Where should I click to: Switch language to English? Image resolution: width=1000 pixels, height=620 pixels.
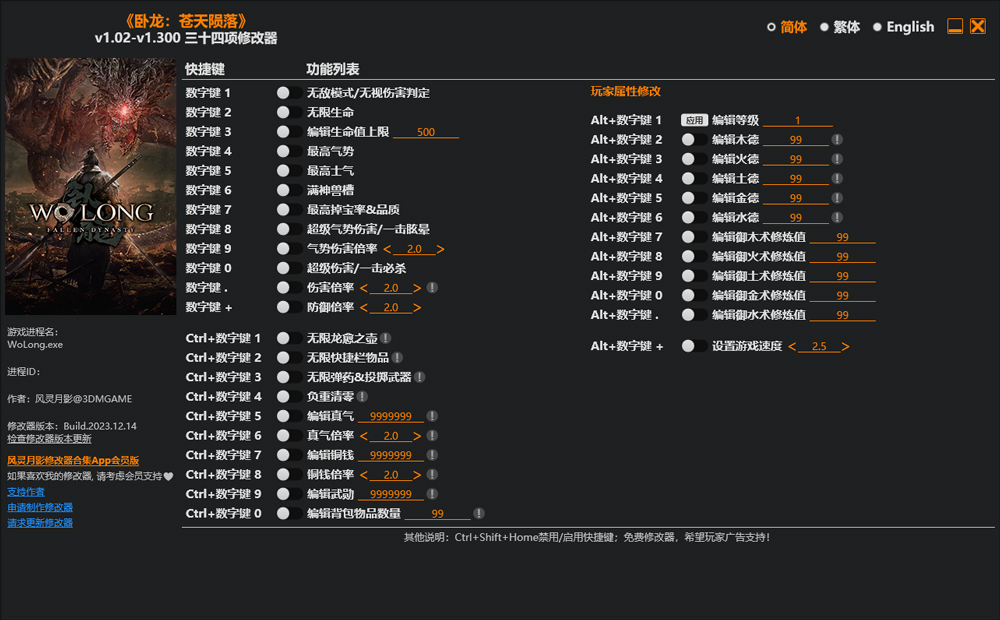click(903, 27)
